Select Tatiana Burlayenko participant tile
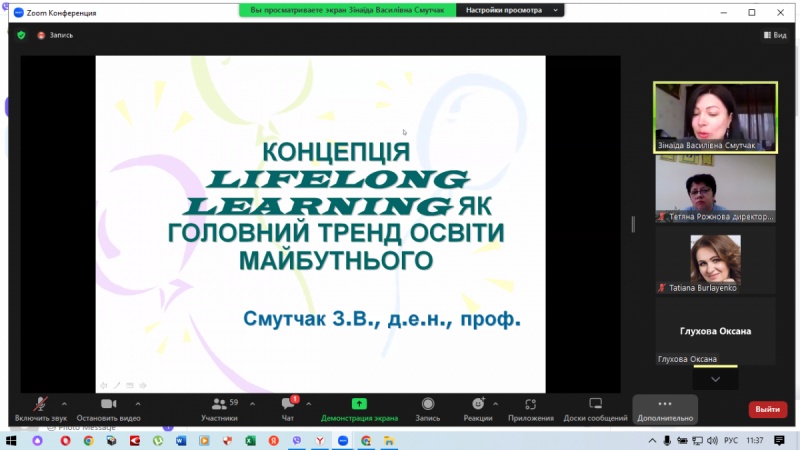The height and width of the screenshot is (450, 800). (x=715, y=260)
